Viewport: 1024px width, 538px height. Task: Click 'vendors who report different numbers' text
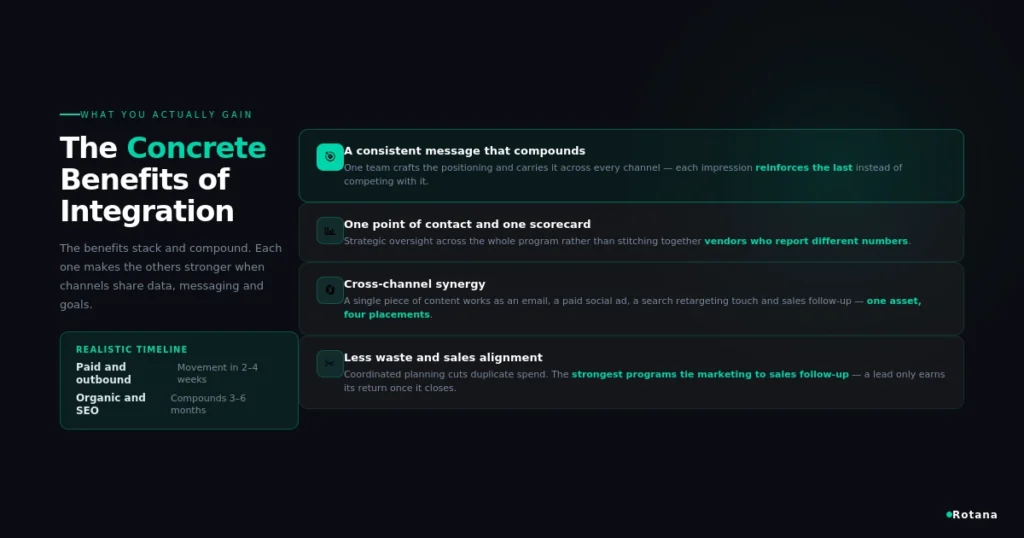pos(806,241)
